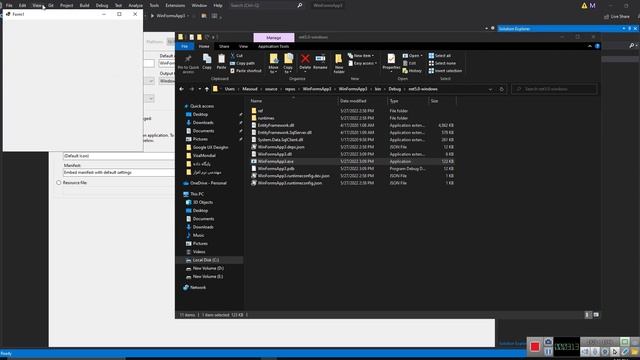The width and height of the screenshot is (640, 360).
Task: Select the EntityFramework.SqlServer.dll file
Action: [x=284, y=133]
